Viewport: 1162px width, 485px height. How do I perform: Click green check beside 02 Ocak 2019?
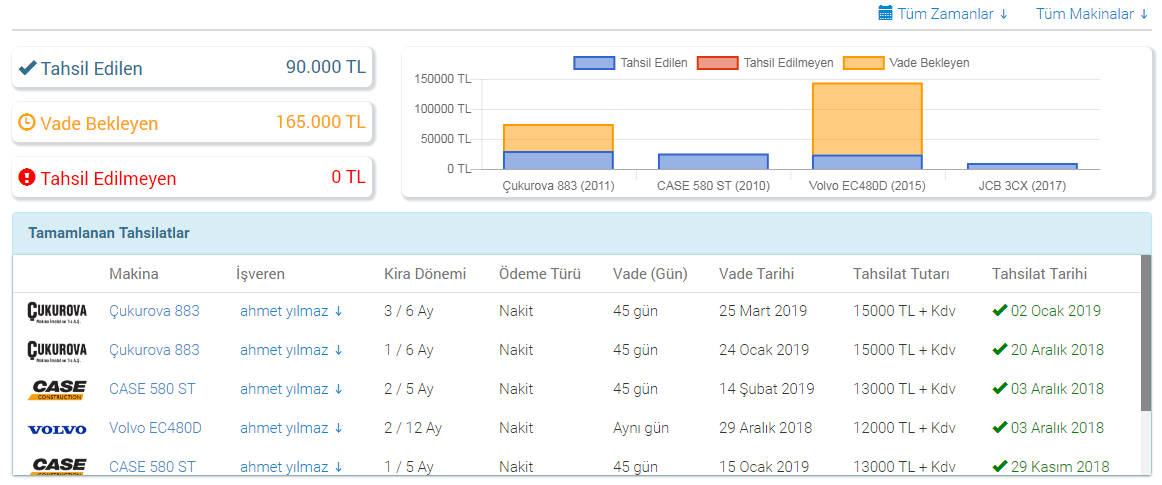pyautogui.click(x=999, y=311)
